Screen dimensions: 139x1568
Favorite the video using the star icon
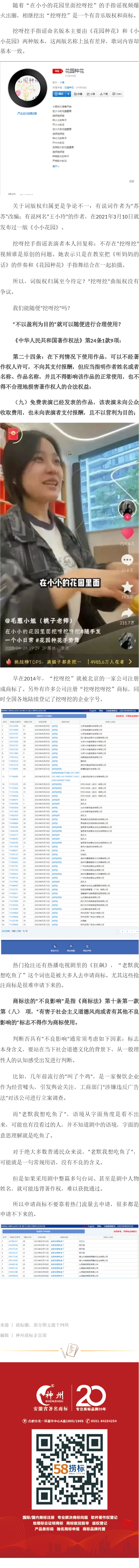127,587
